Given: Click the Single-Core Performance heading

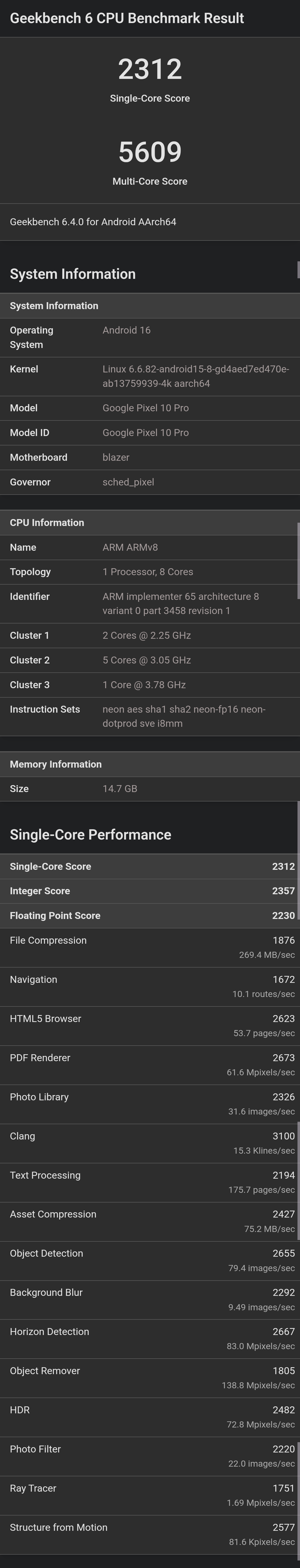Looking at the screenshot, I should pyautogui.click(x=90, y=835).
